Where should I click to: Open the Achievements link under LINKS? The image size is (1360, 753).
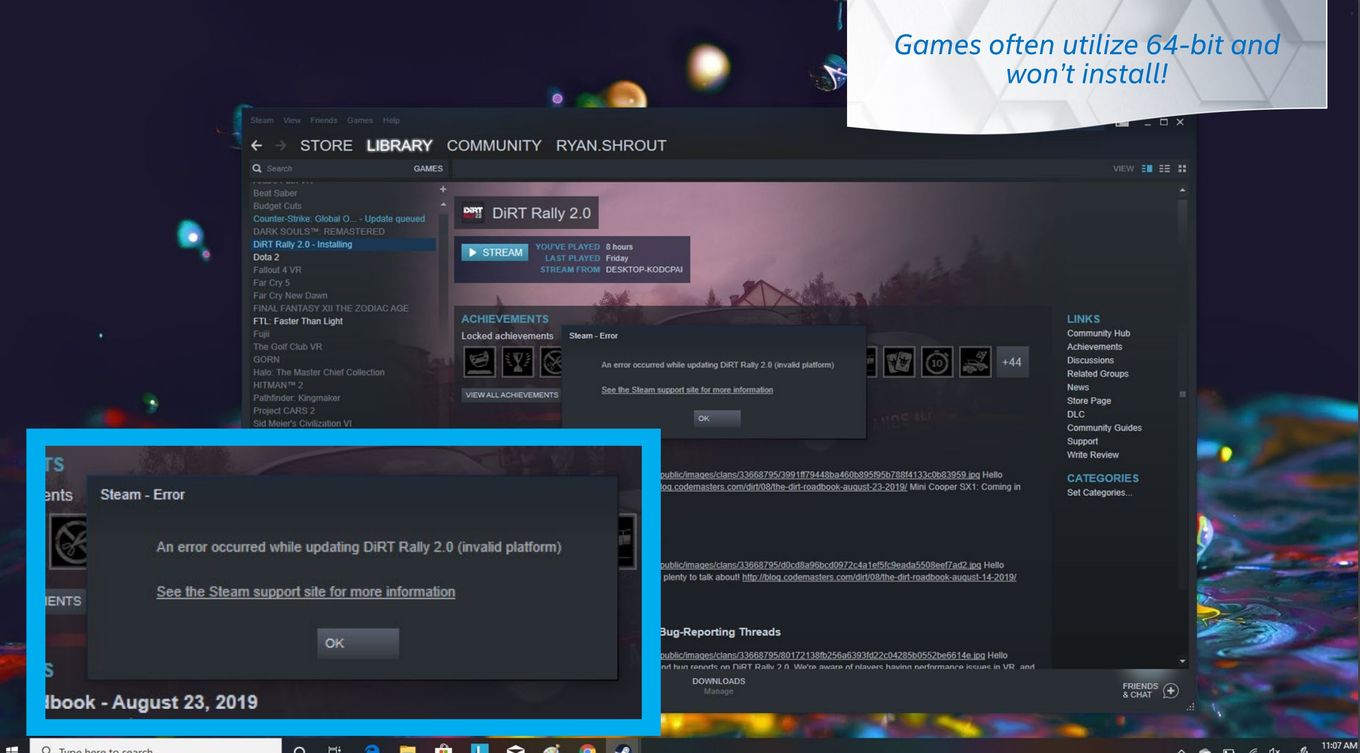pyautogui.click(x=1094, y=347)
